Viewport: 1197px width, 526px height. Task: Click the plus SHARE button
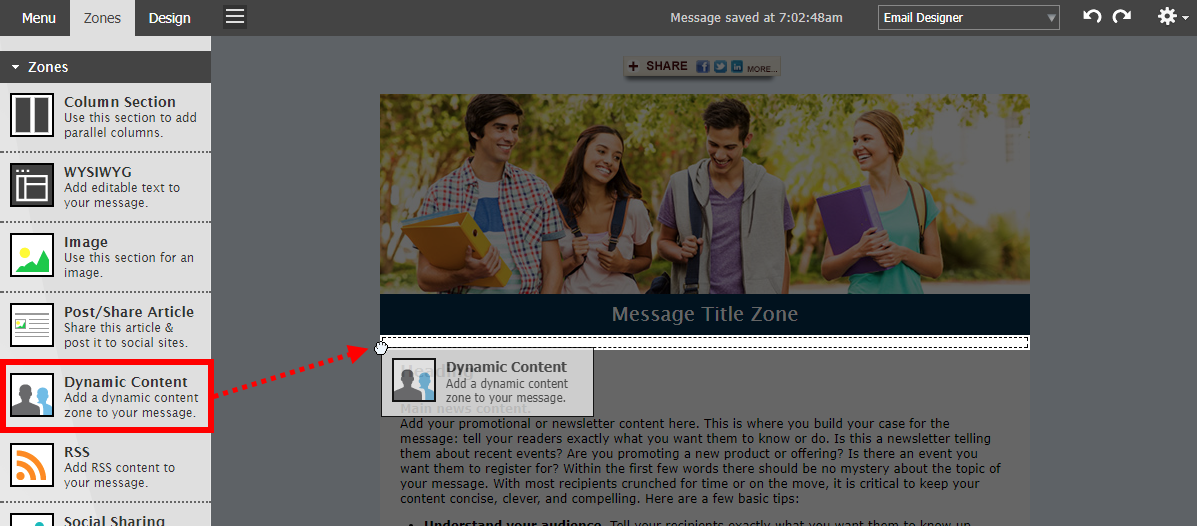[x=657, y=66]
